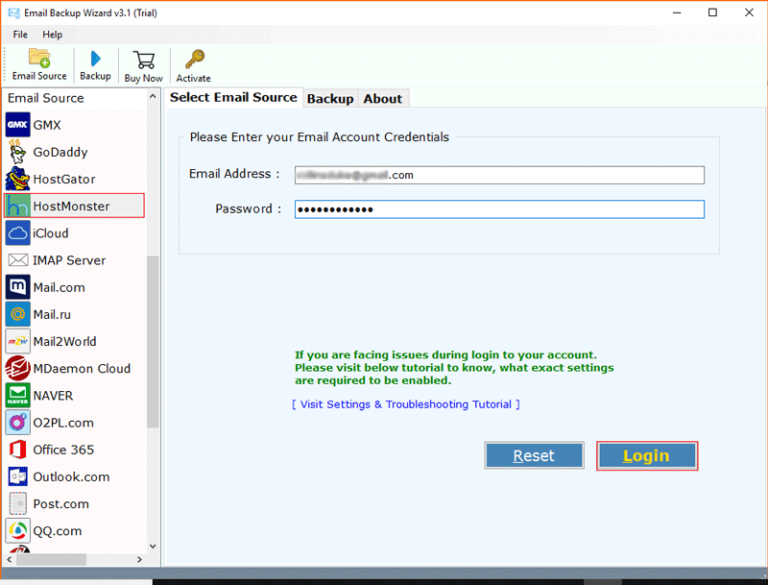Select the QQ.com source icon
This screenshot has width=768, height=585.
click(x=18, y=531)
